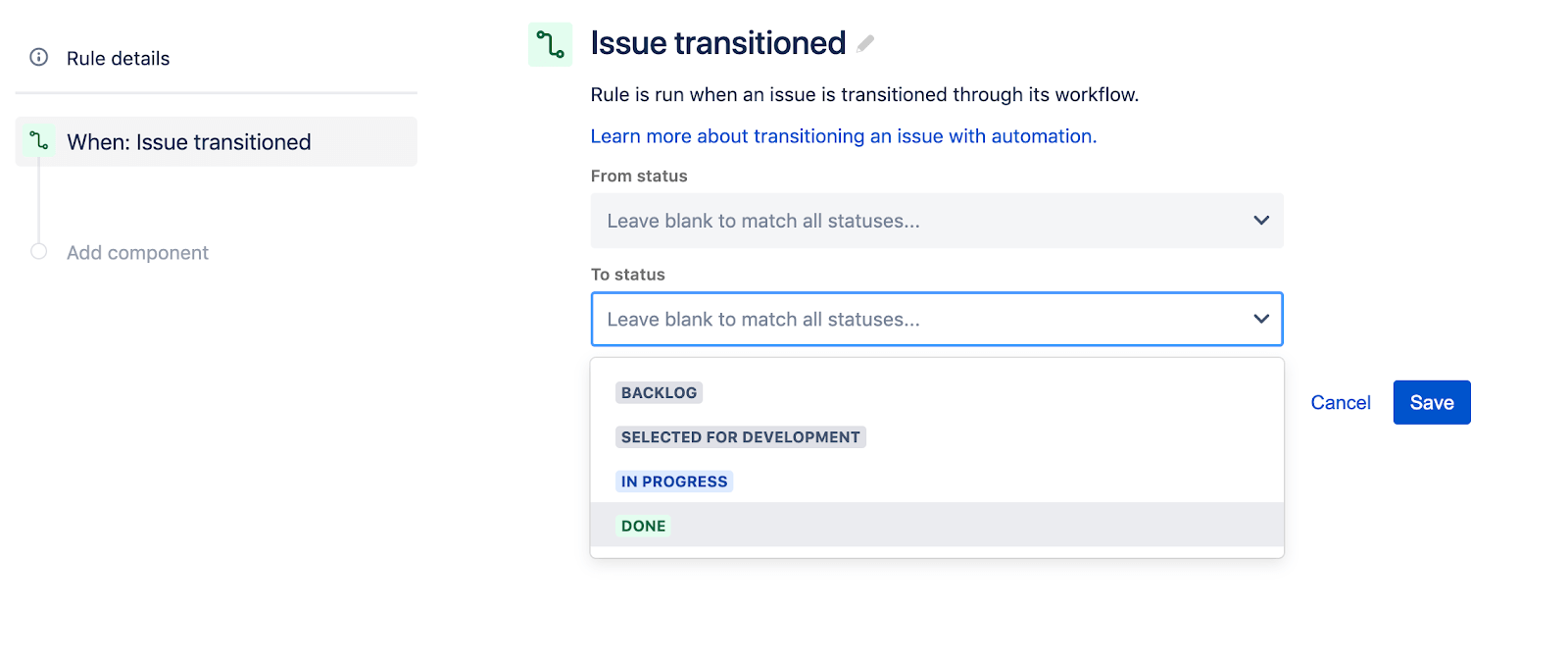Select the green workflow trigger icon beside the title
1568x659 pixels.
[x=551, y=43]
